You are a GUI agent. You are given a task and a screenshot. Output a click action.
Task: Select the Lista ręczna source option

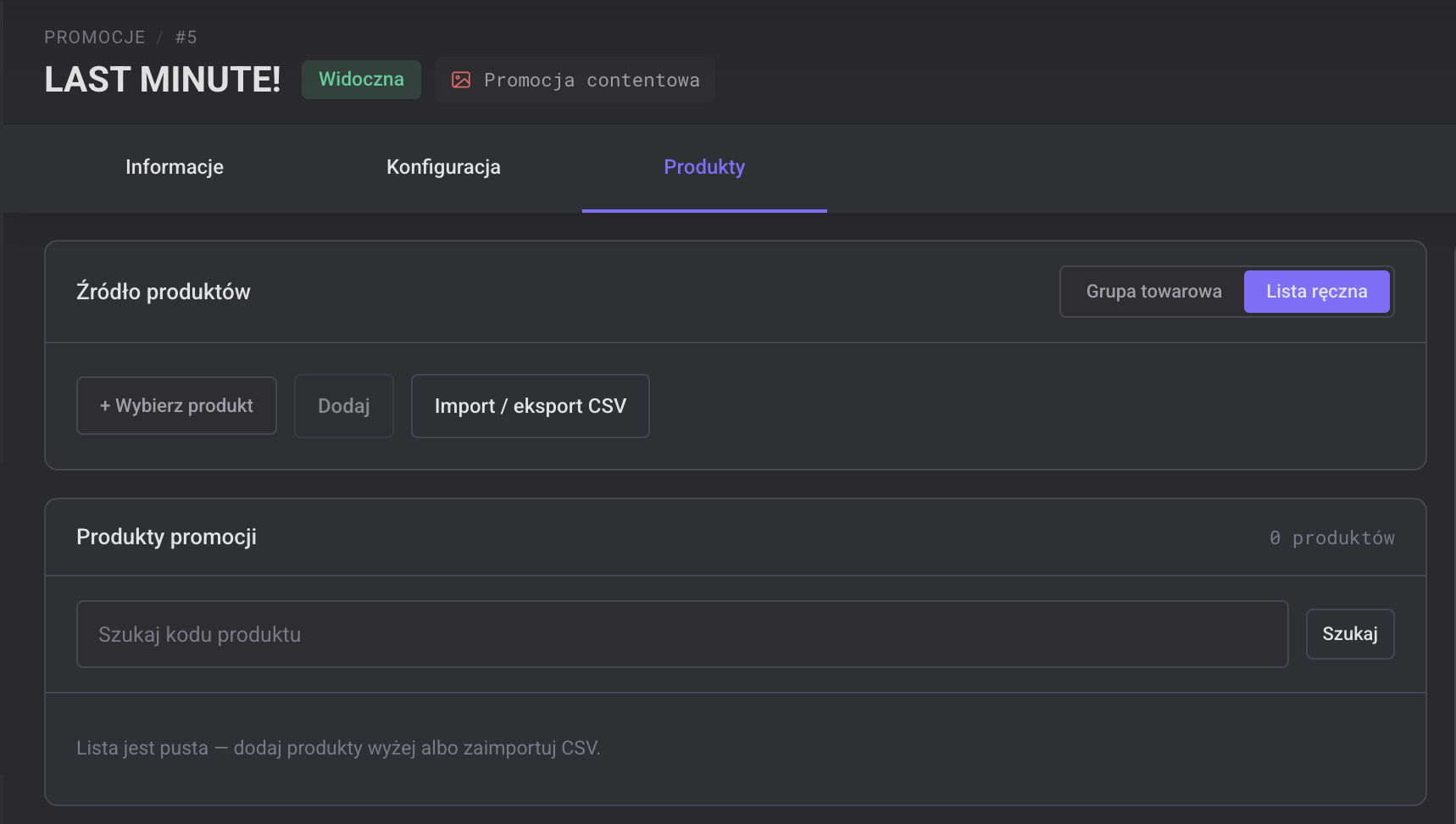tap(1316, 292)
